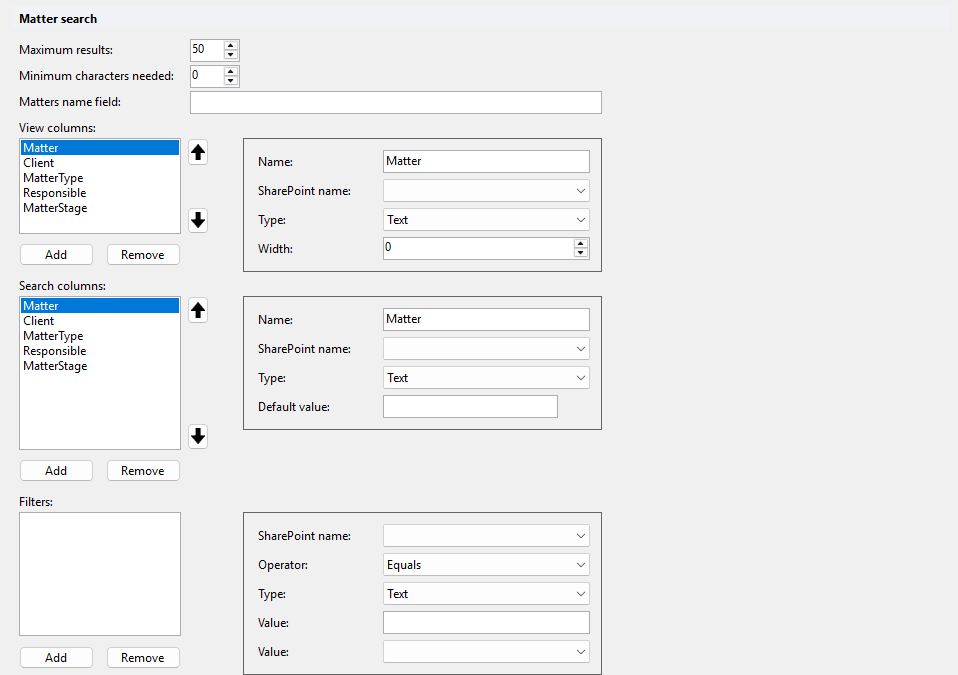The width and height of the screenshot is (958, 675).
Task: Open Filters Type dropdown showing Text
Action: [x=486, y=594]
